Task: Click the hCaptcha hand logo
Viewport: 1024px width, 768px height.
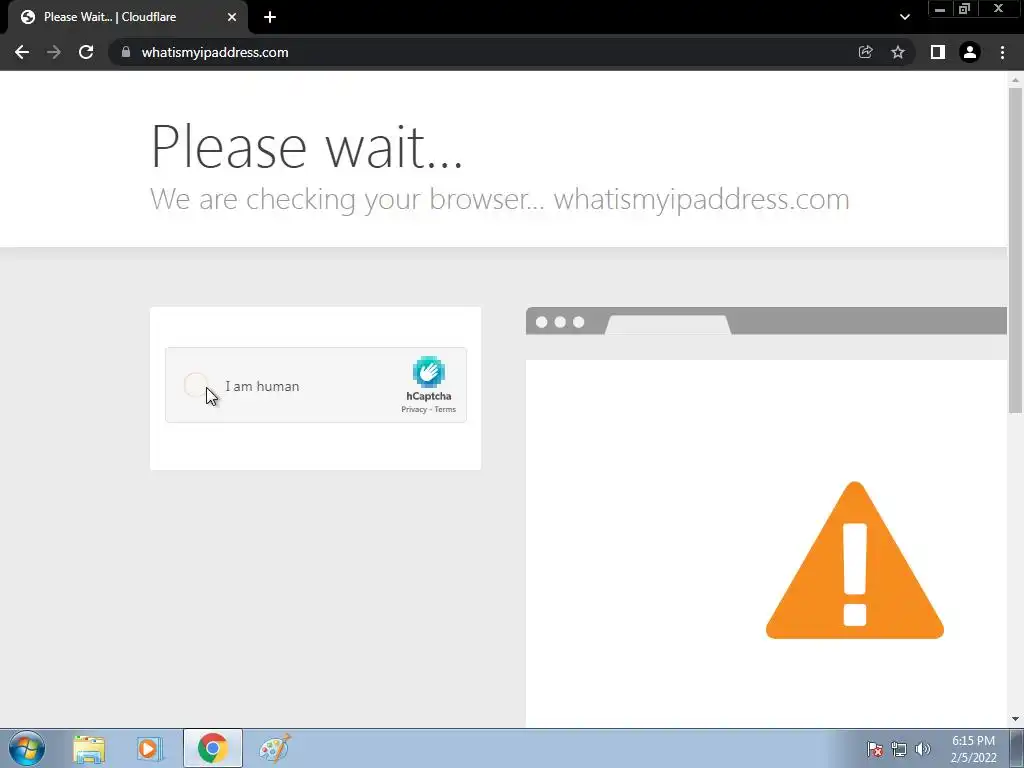Action: (428, 372)
